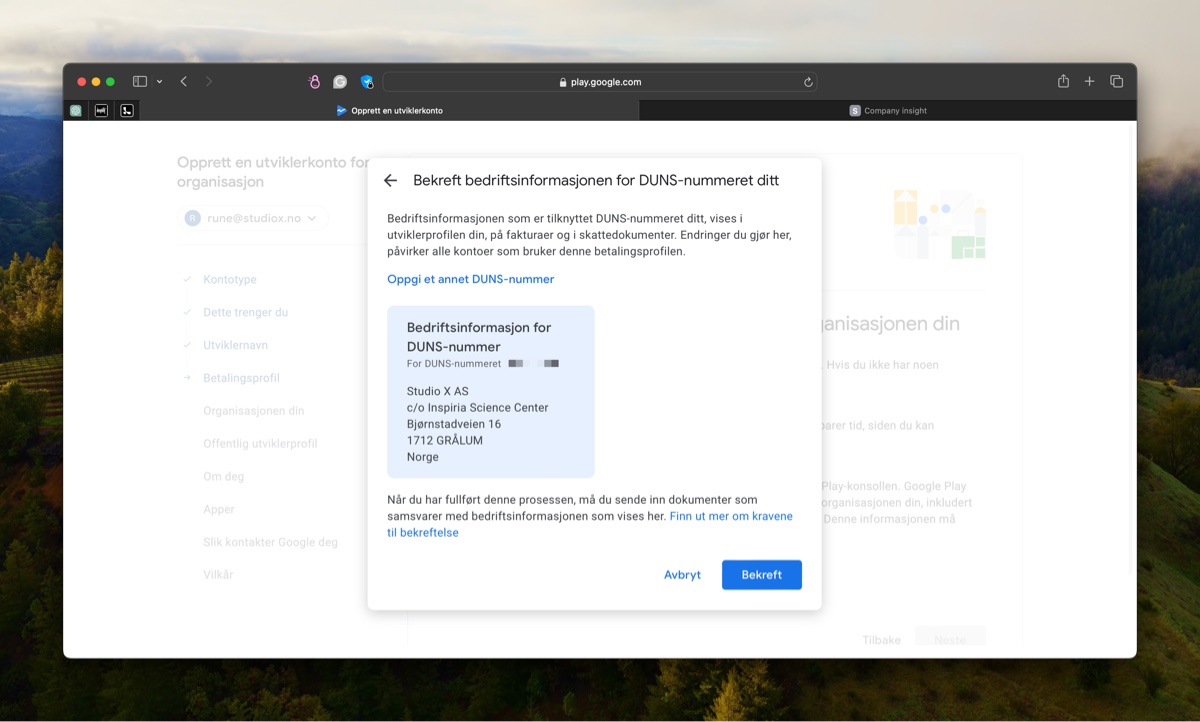The width and height of the screenshot is (1200, 722).
Task: Expand the sidebar tab group dropdown arrow
Action: [159, 82]
